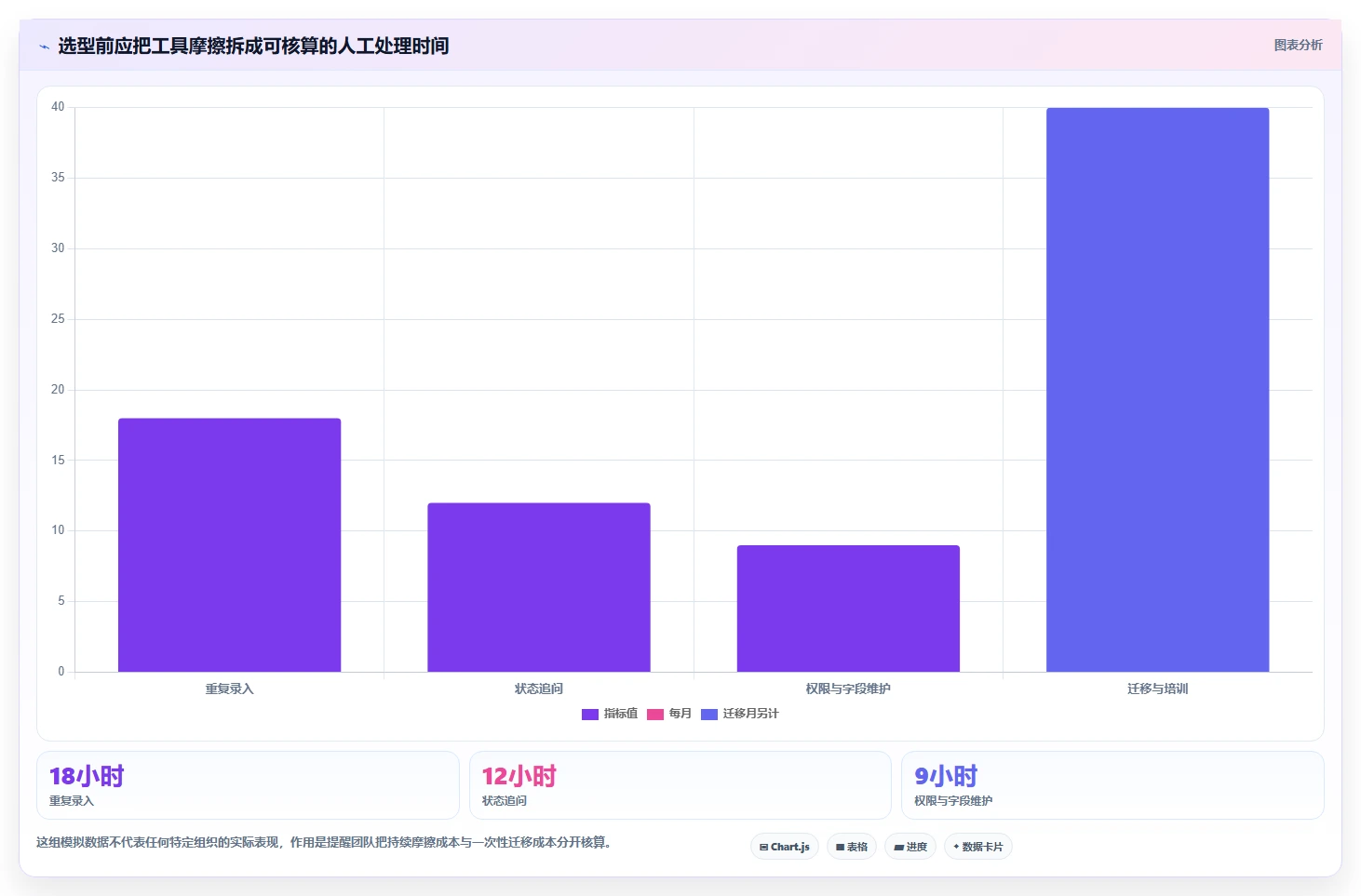Toggle the 迁移月另计 legend swatch

coord(709,715)
